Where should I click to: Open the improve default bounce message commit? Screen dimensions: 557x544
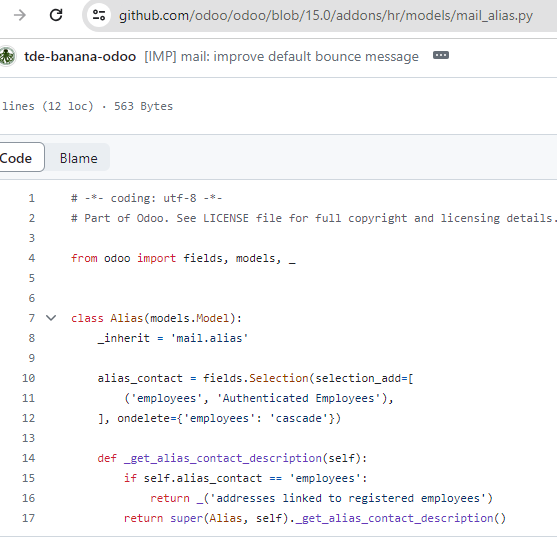click(281, 56)
